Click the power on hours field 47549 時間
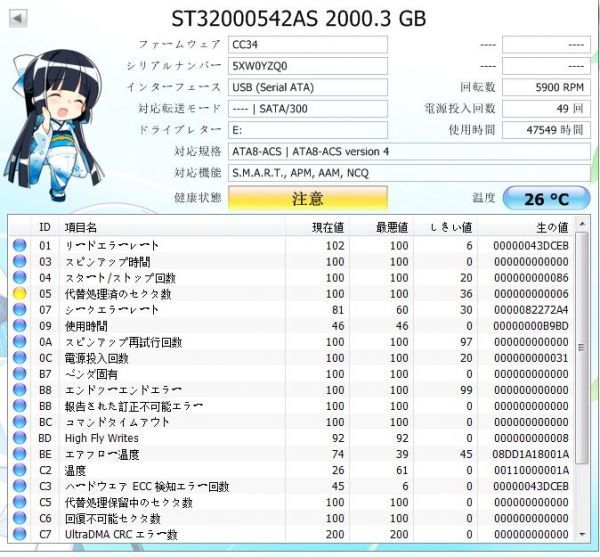 546,130
